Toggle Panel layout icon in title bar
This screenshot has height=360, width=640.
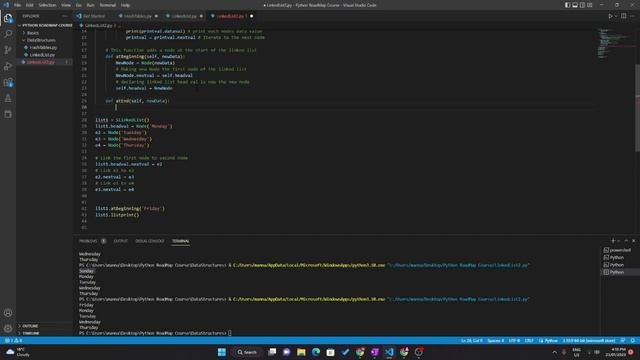click(x=575, y=5)
